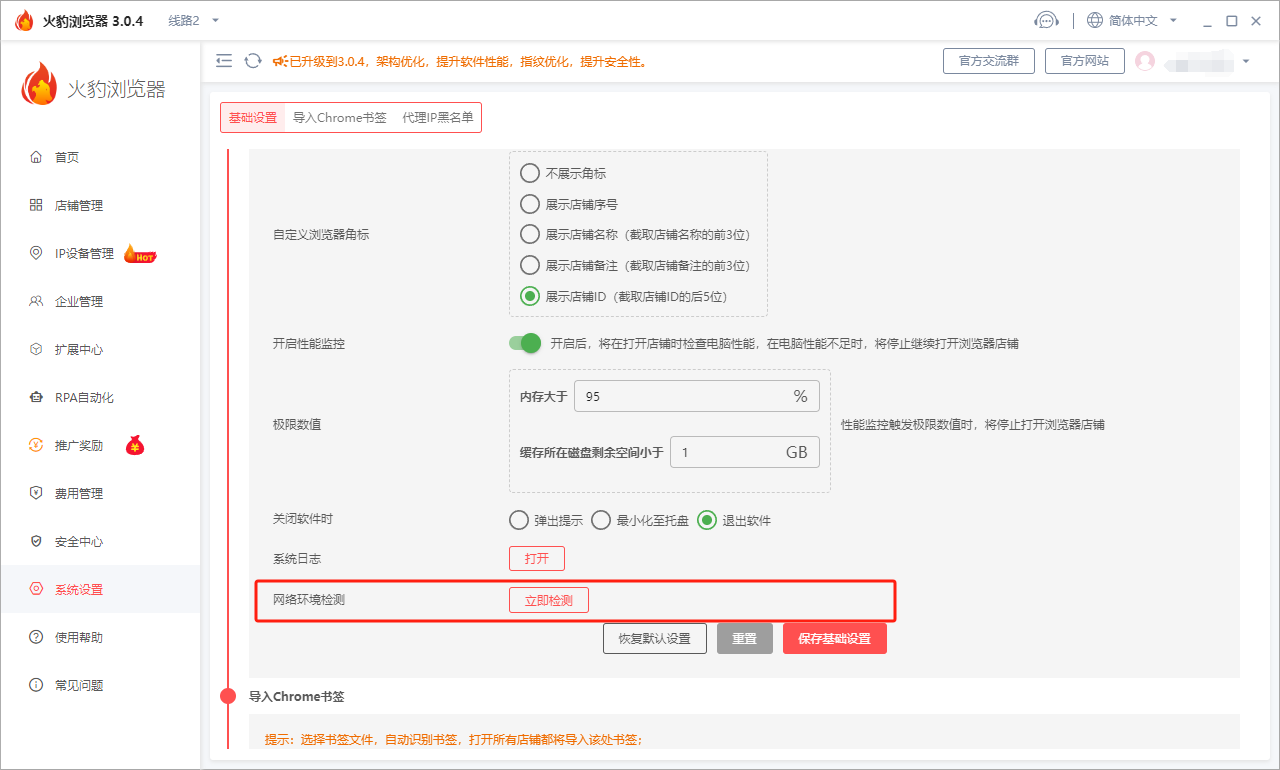Open the 线路2 line selector dropdown

(x=191, y=19)
